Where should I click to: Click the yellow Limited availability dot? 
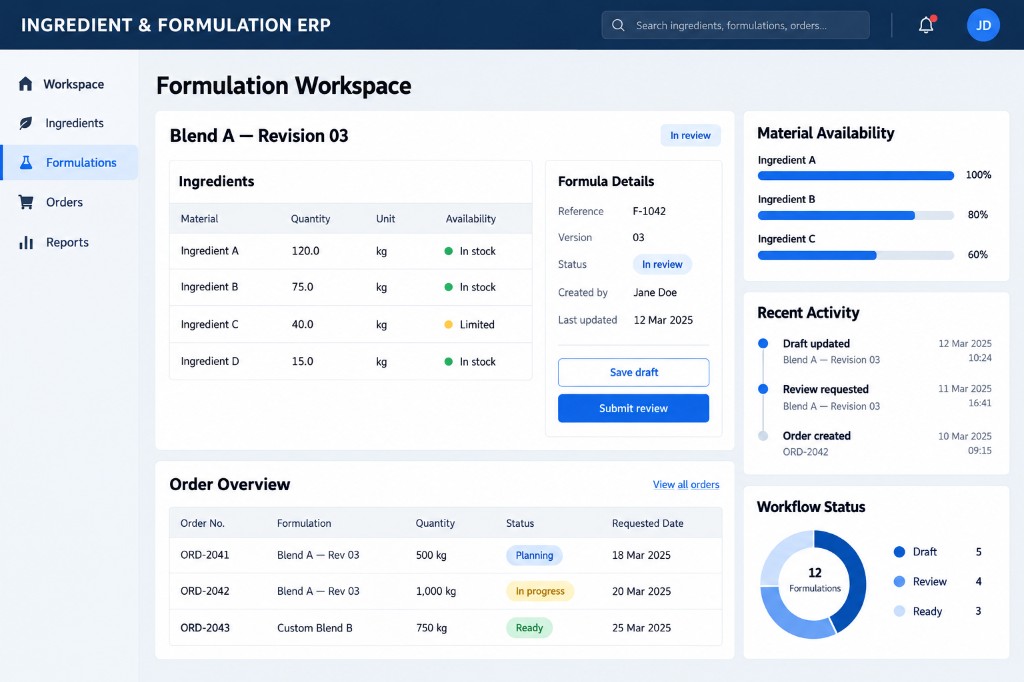point(449,324)
